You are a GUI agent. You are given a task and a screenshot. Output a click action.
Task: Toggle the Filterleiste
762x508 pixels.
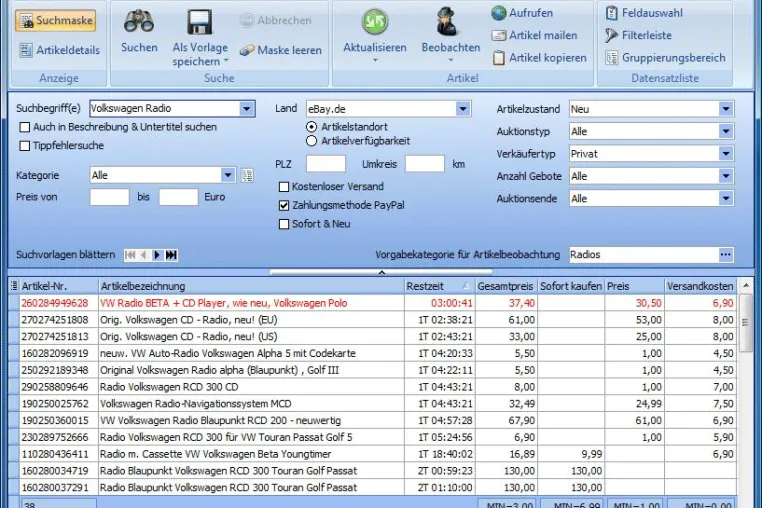coord(638,35)
